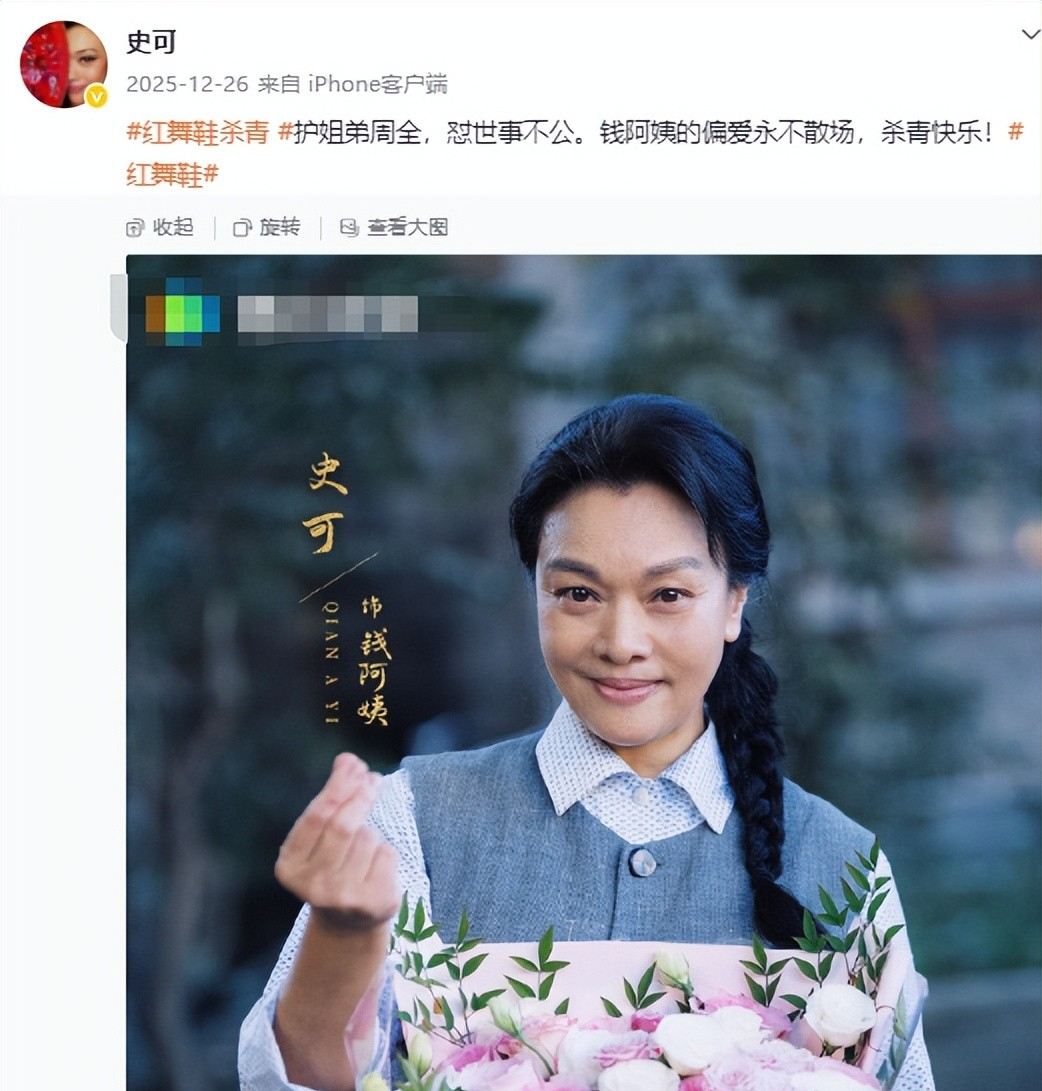Viewport: 1042px width, 1091px height.
Task: Click the golden 史可 calligraphy on poster
Action: 326,503
